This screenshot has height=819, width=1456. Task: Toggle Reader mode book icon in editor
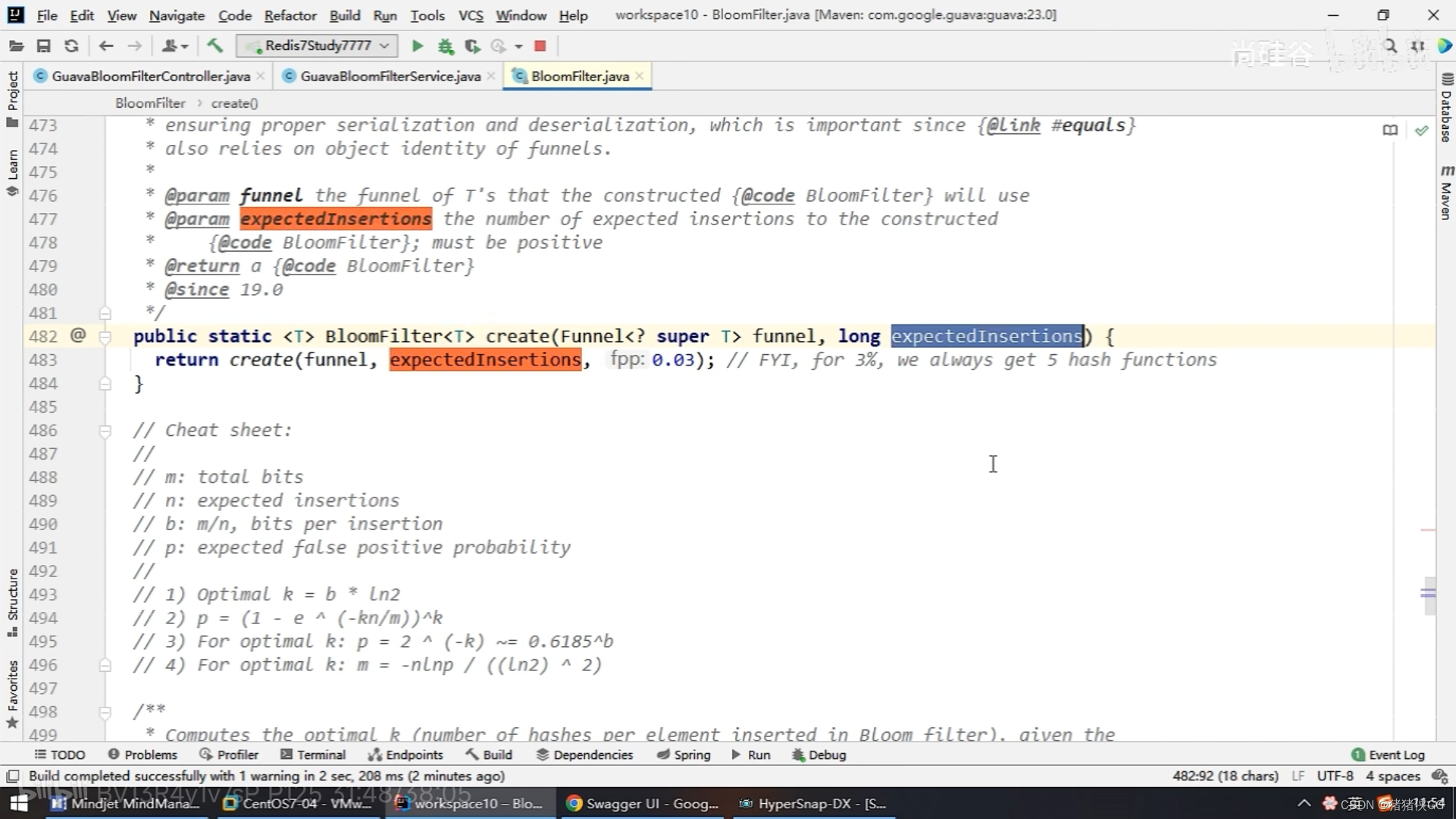(x=1390, y=130)
